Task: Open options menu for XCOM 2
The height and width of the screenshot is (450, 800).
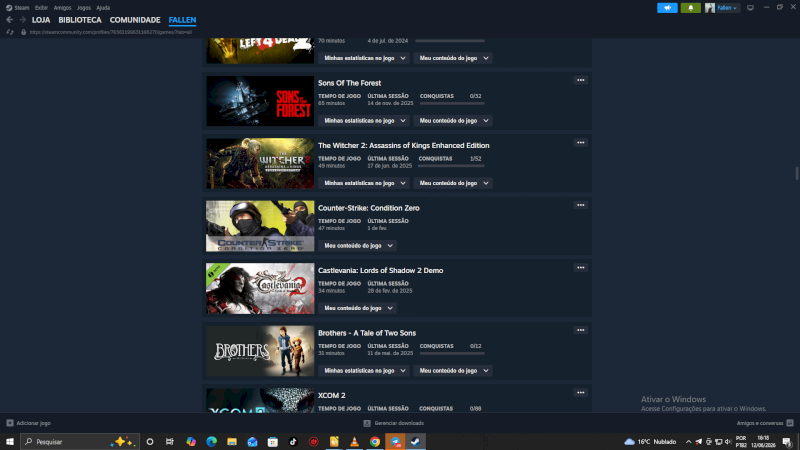Action: (x=581, y=392)
